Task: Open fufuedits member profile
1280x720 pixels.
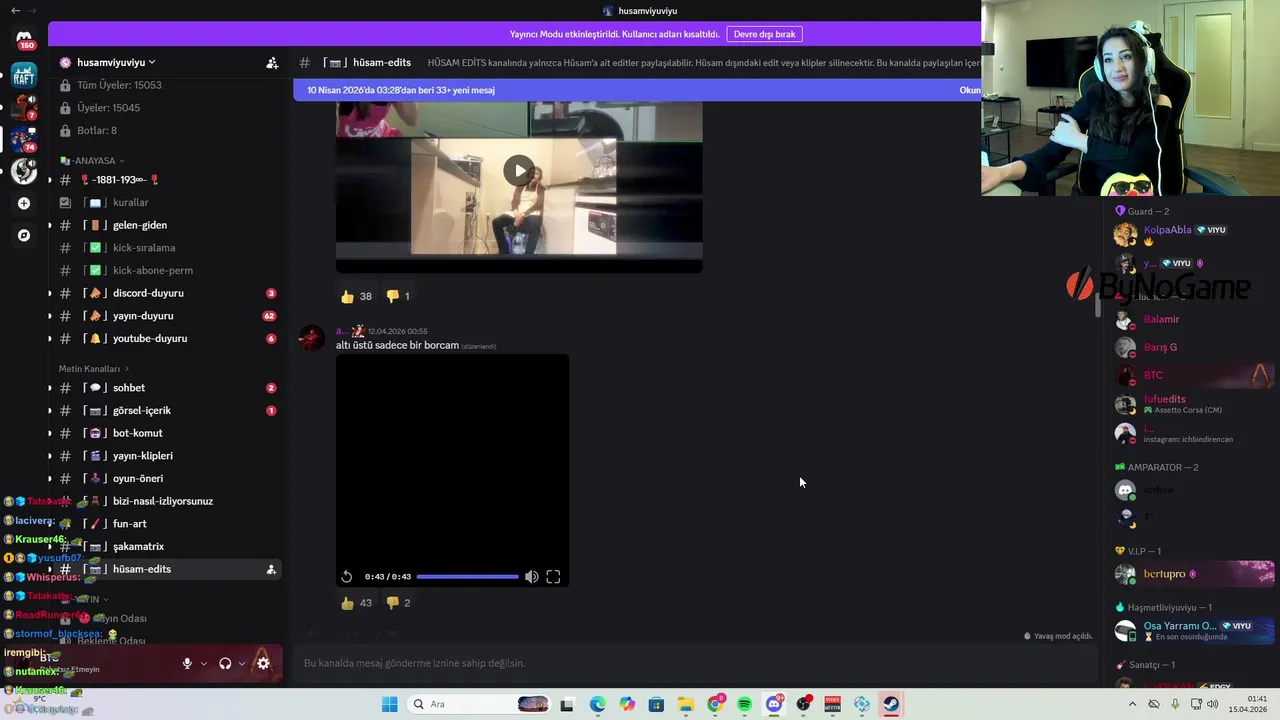Action: tap(1164, 399)
